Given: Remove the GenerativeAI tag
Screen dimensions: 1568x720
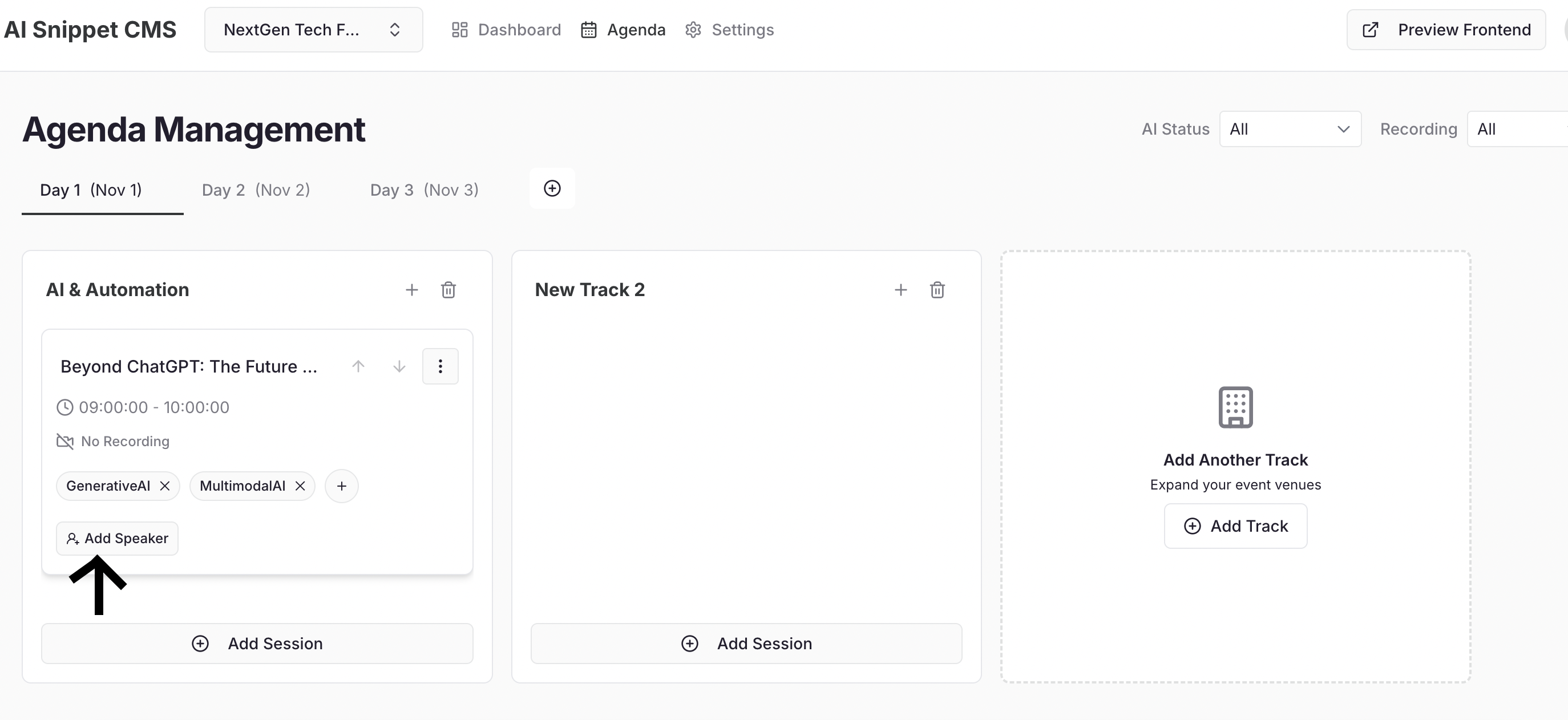Looking at the screenshot, I should 164,486.
